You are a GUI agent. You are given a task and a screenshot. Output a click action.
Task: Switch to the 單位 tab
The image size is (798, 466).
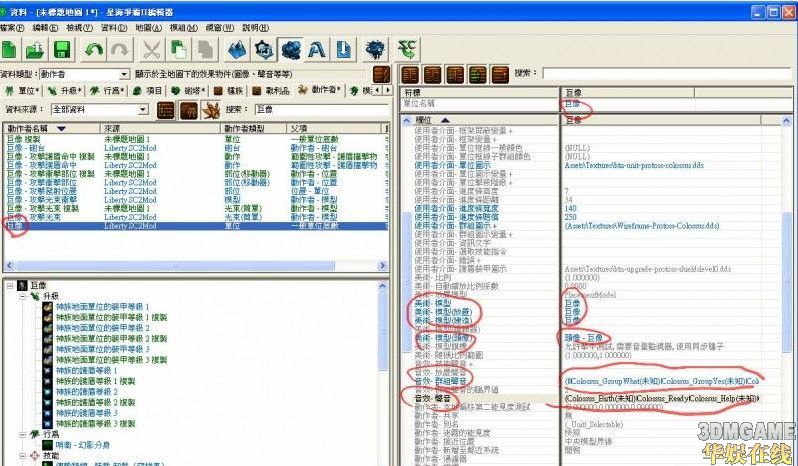point(23,91)
